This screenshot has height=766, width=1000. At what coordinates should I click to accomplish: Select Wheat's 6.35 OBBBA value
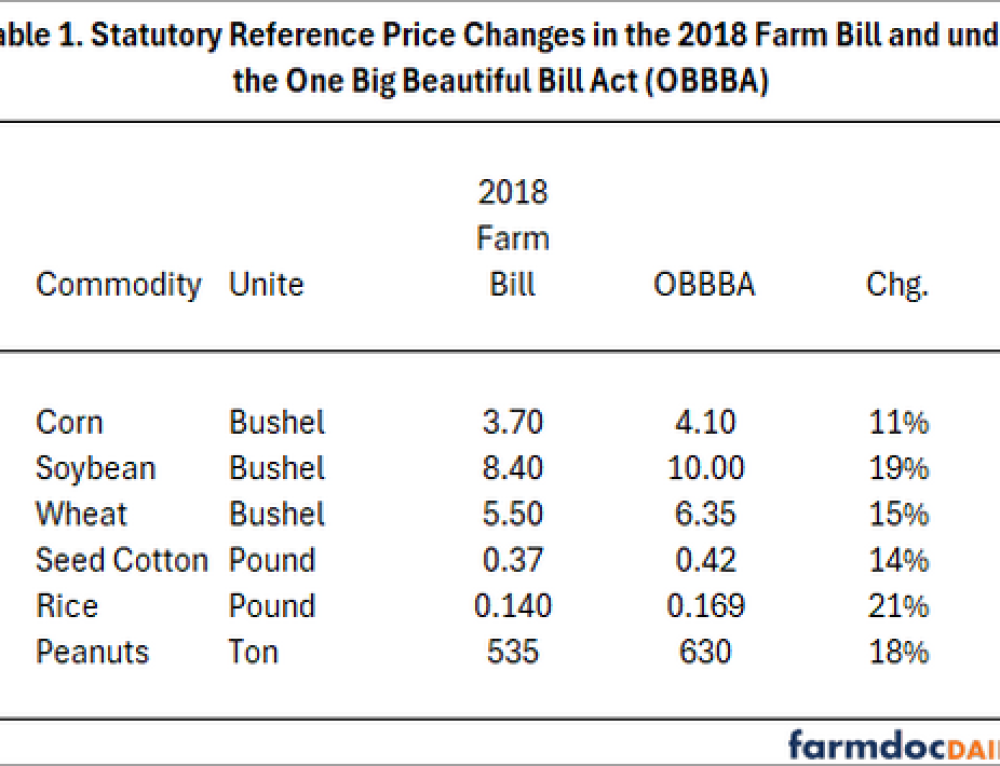point(705,514)
